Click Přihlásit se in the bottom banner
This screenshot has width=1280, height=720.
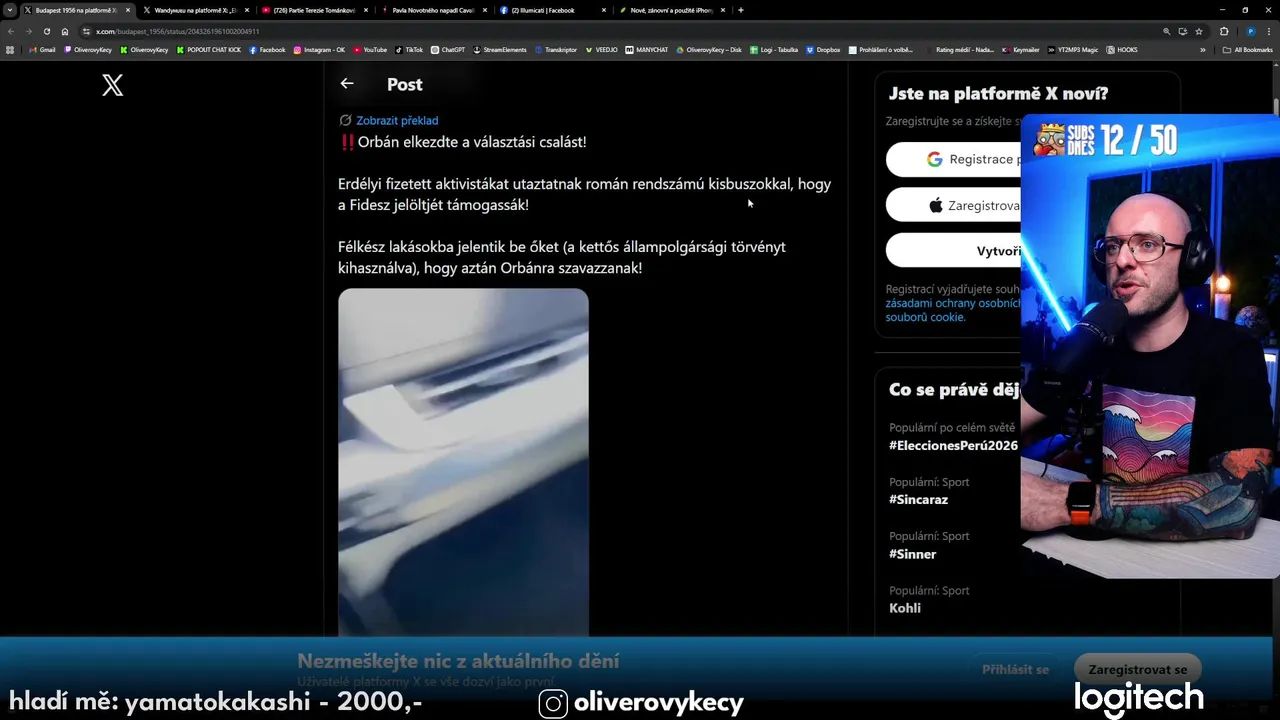(1015, 669)
